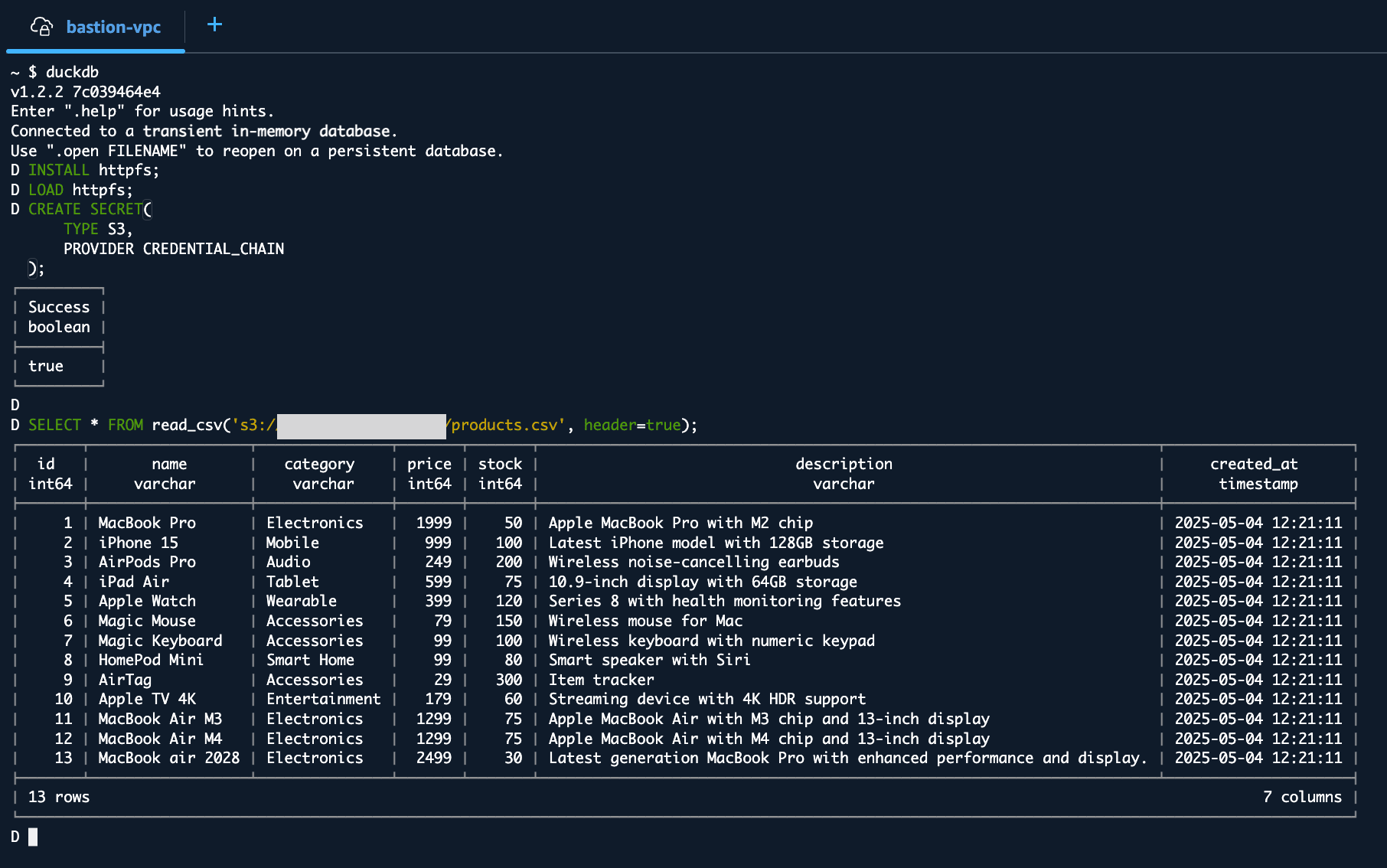Click the 'MacBook Pro' name cell

coord(147,523)
